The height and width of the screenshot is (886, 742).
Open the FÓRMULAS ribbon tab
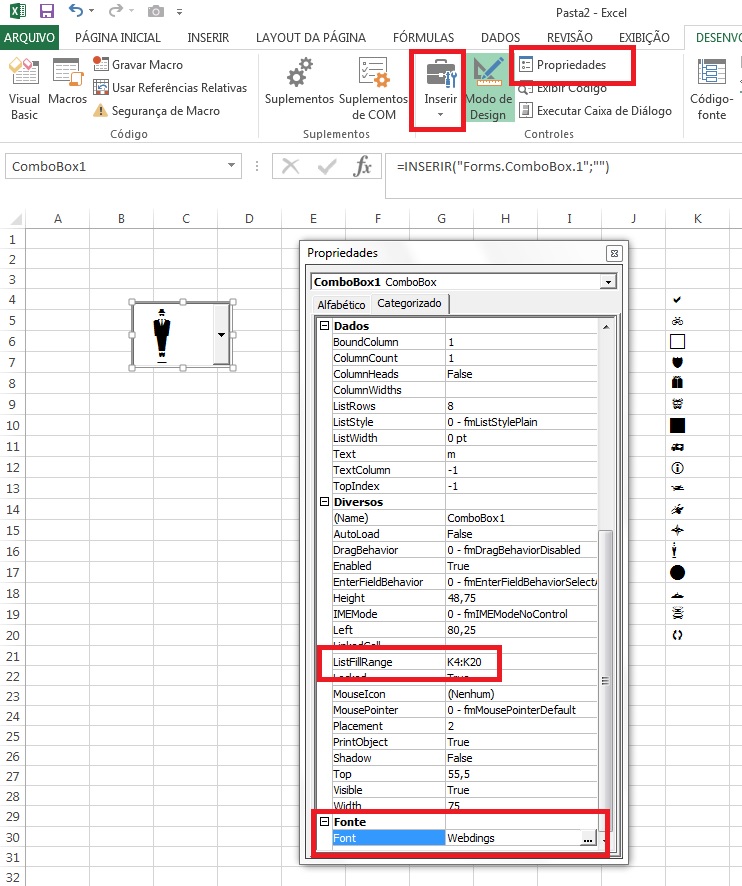pos(423,38)
